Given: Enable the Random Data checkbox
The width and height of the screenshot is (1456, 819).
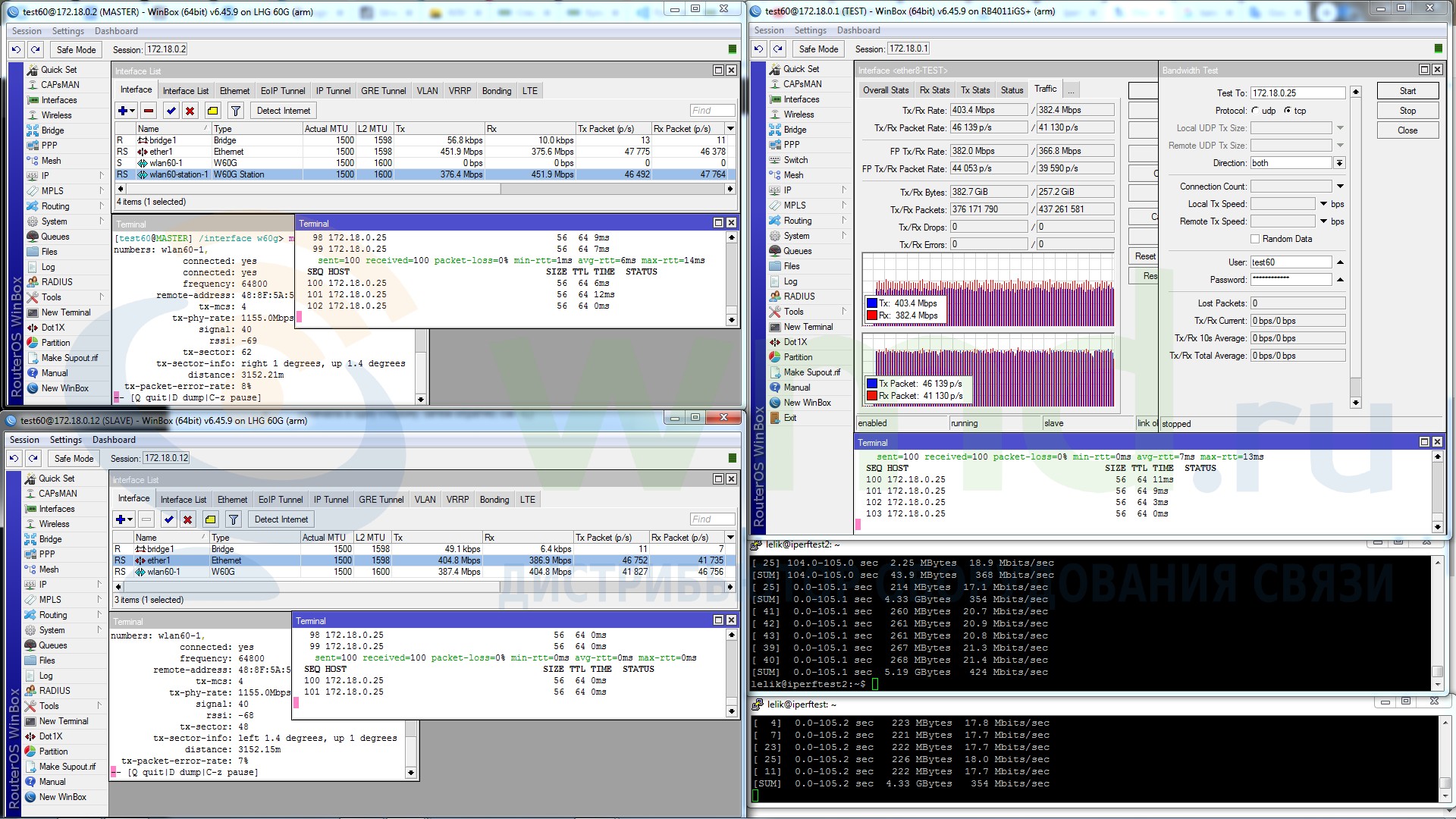Looking at the screenshot, I should pos(1255,239).
